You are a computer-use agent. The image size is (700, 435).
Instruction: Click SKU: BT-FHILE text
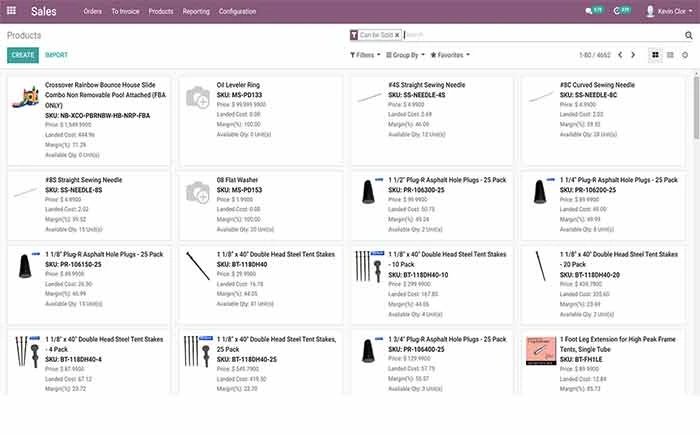click(581, 360)
